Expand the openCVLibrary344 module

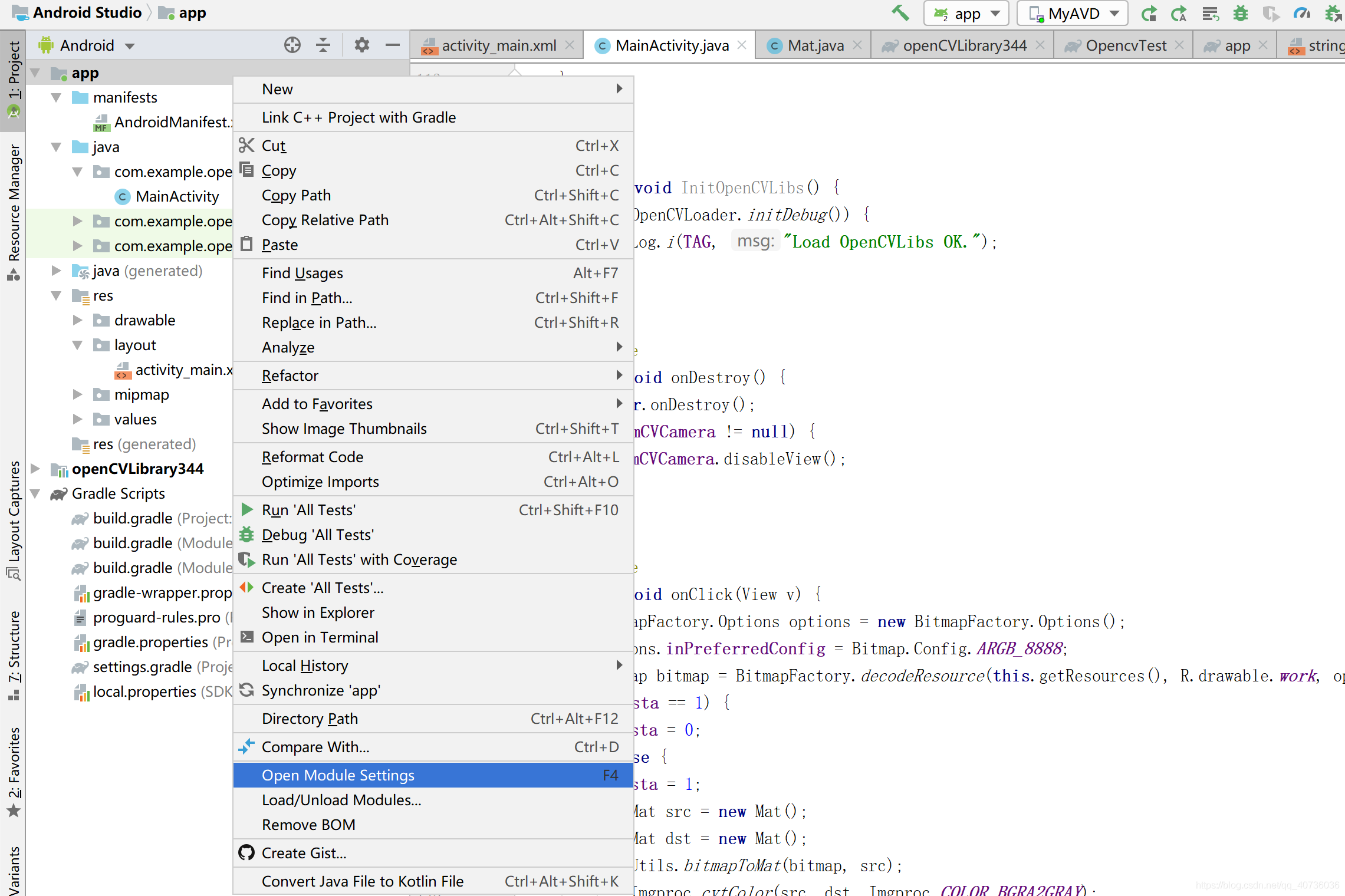[35, 469]
